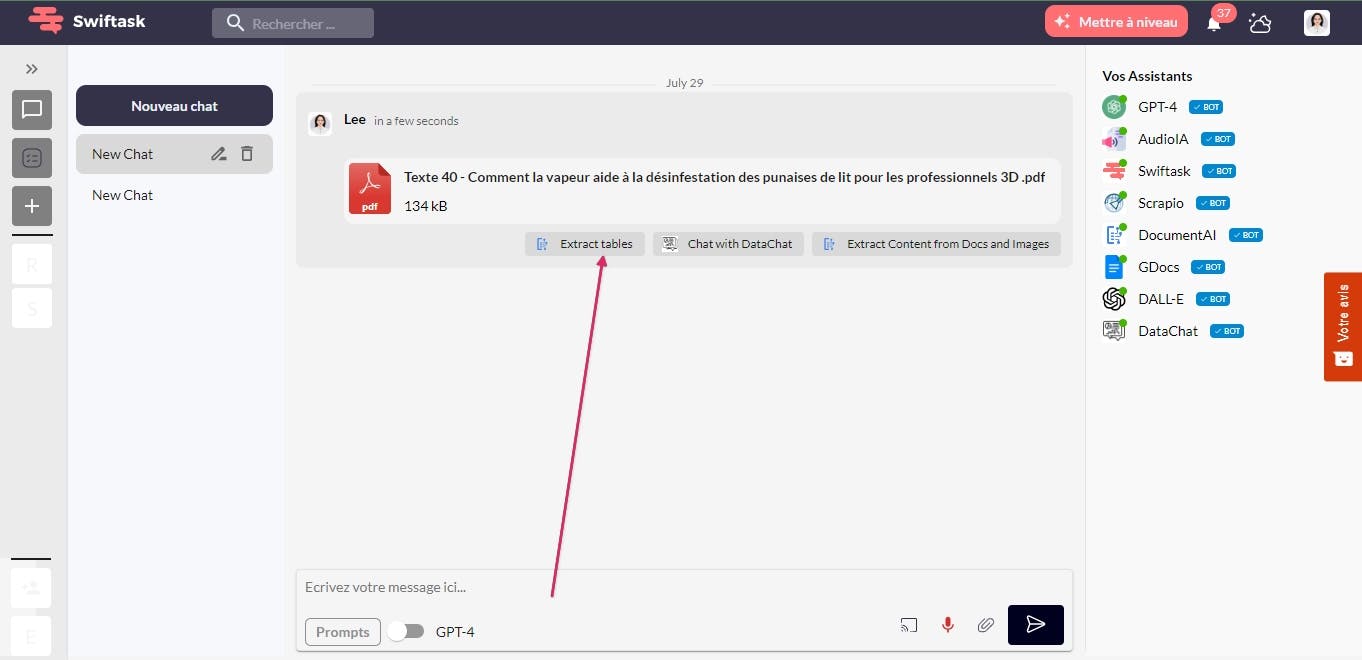Click Lee's avatar in the message
The width and height of the screenshot is (1362, 660).
(x=320, y=123)
